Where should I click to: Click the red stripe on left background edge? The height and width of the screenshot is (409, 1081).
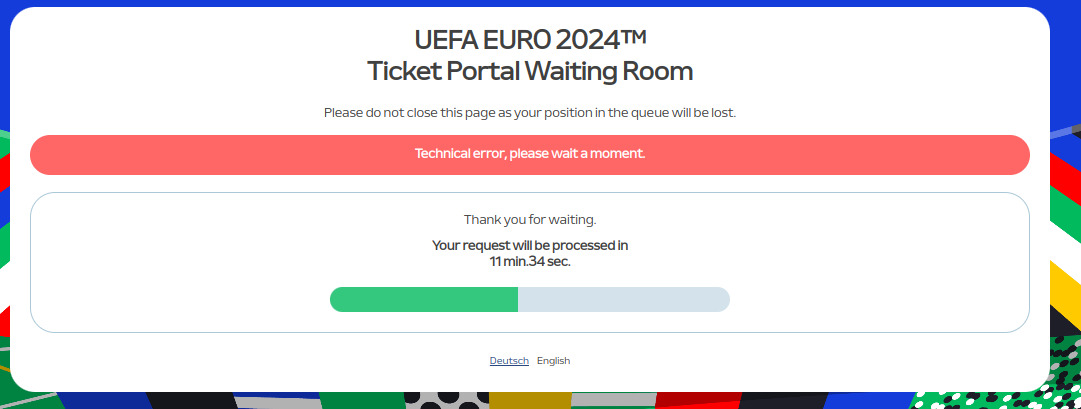[x=4, y=172]
